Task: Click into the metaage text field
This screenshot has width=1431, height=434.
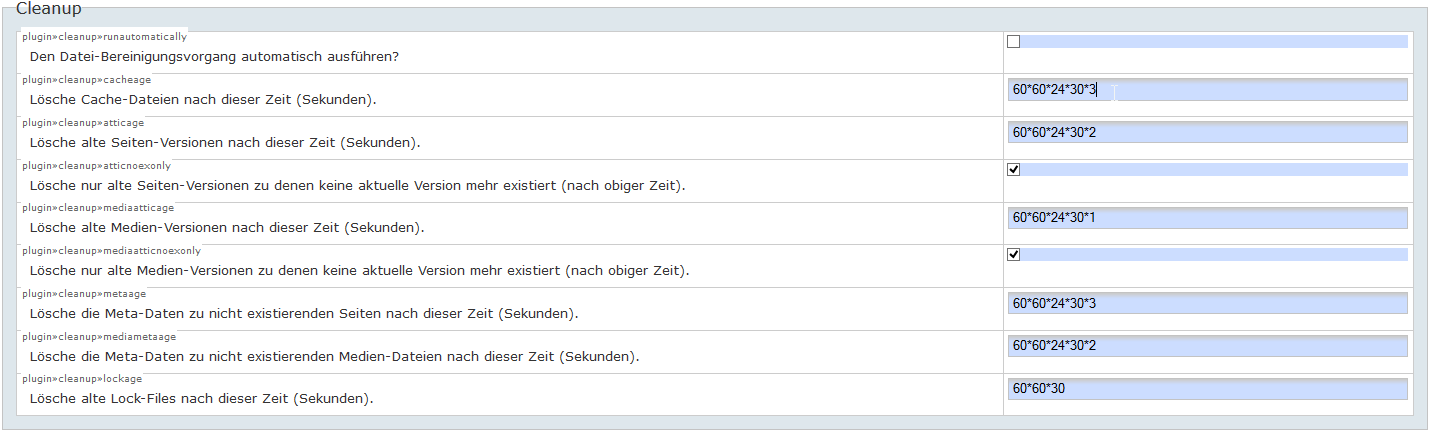Action: pos(1207,303)
